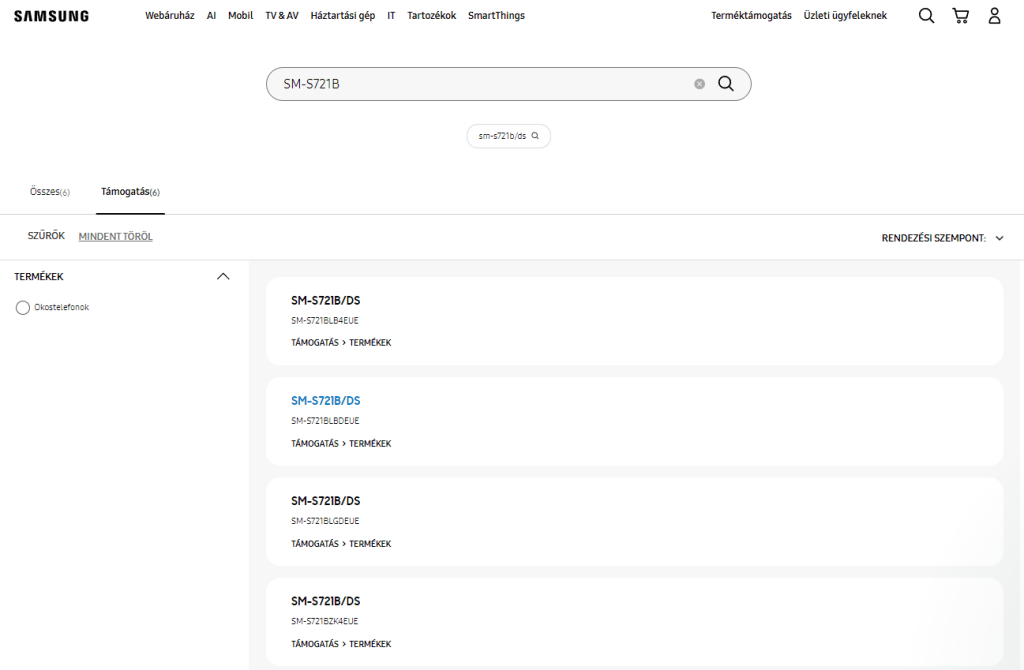Select the Támogatás tab
The width and height of the screenshot is (1024, 670).
pos(130,191)
